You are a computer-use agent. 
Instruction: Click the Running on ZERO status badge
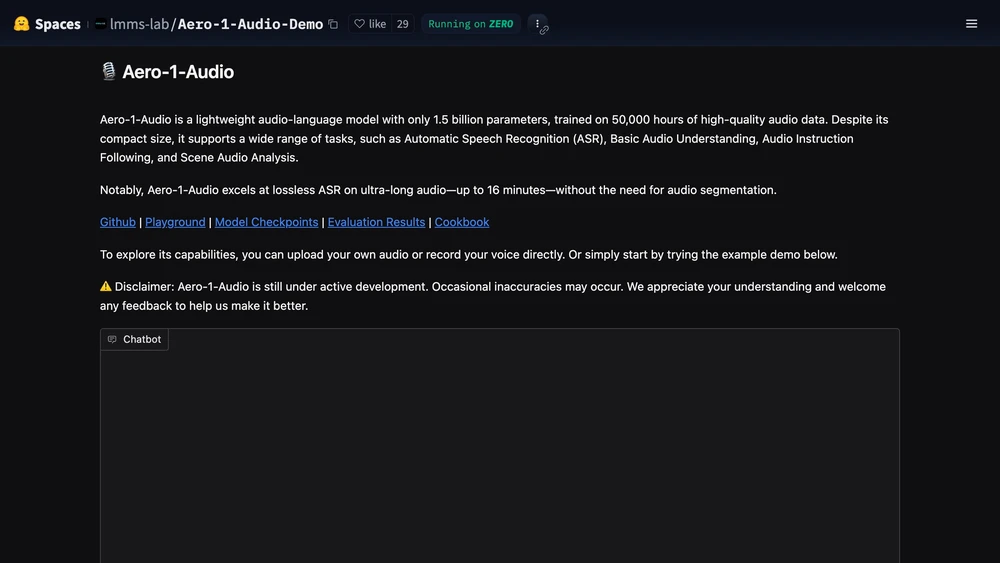point(471,24)
